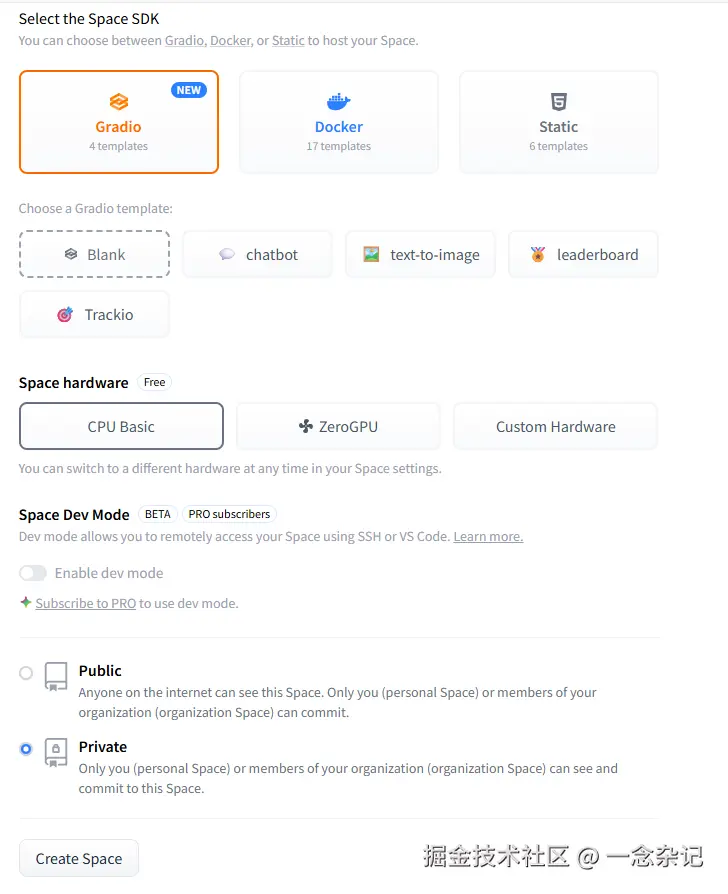Screen dimensions: 728x894
Task: Open the Custom Hardware option
Action: point(555,426)
